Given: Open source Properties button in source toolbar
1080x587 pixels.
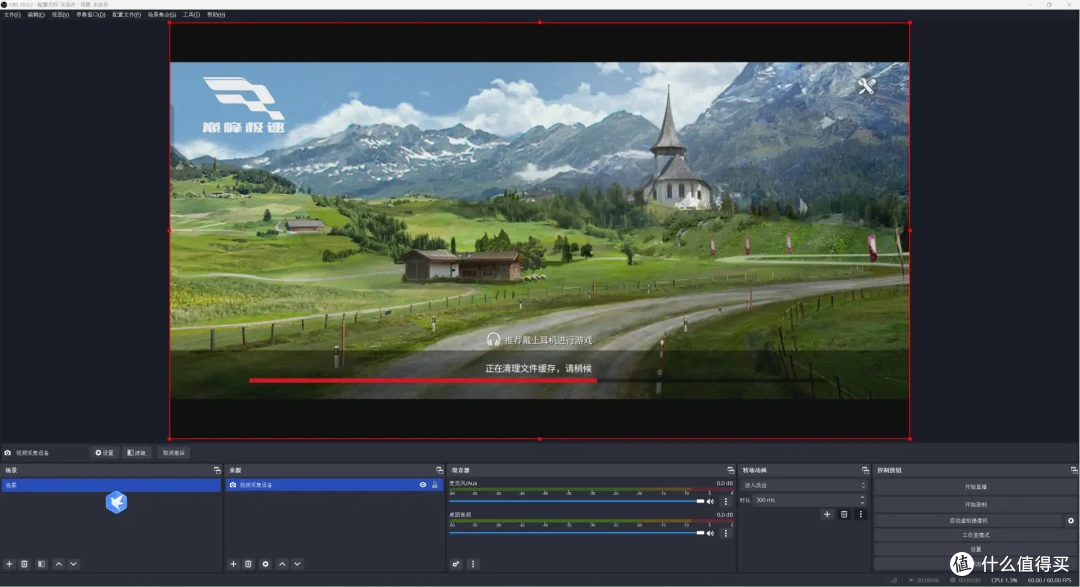Looking at the screenshot, I should pos(104,453).
